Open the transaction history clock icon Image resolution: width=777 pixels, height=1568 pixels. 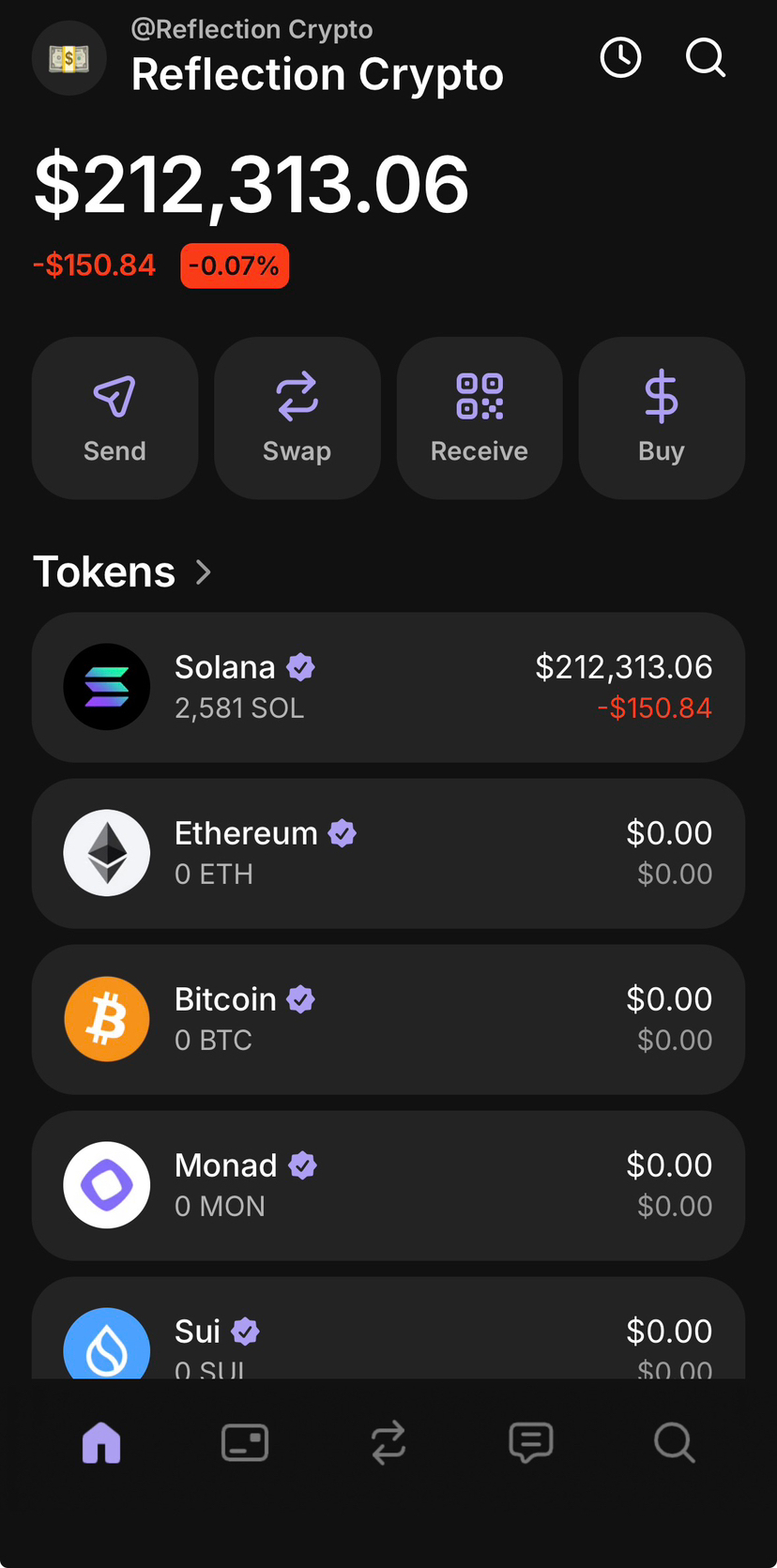pos(620,58)
